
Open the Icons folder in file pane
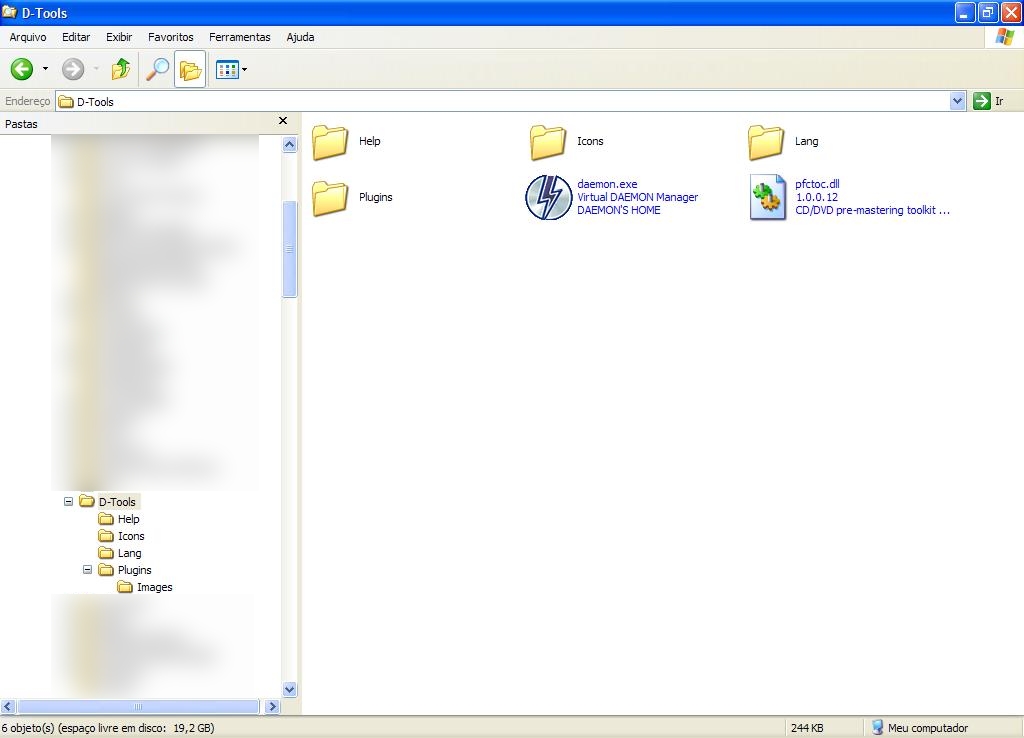pyautogui.click(x=548, y=142)
